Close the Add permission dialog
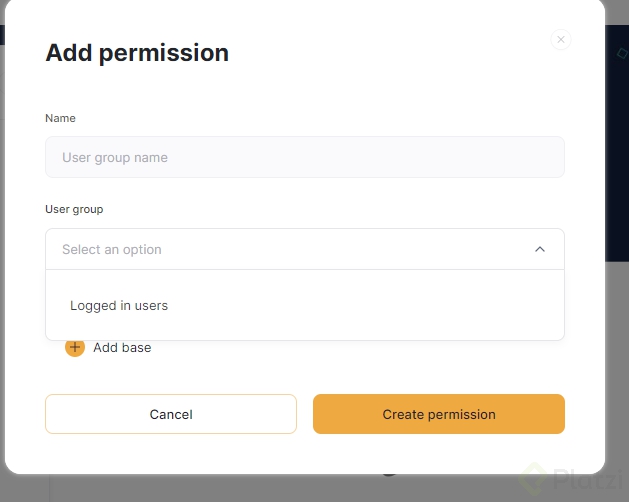The image size is (629, 502). (560, 40)
